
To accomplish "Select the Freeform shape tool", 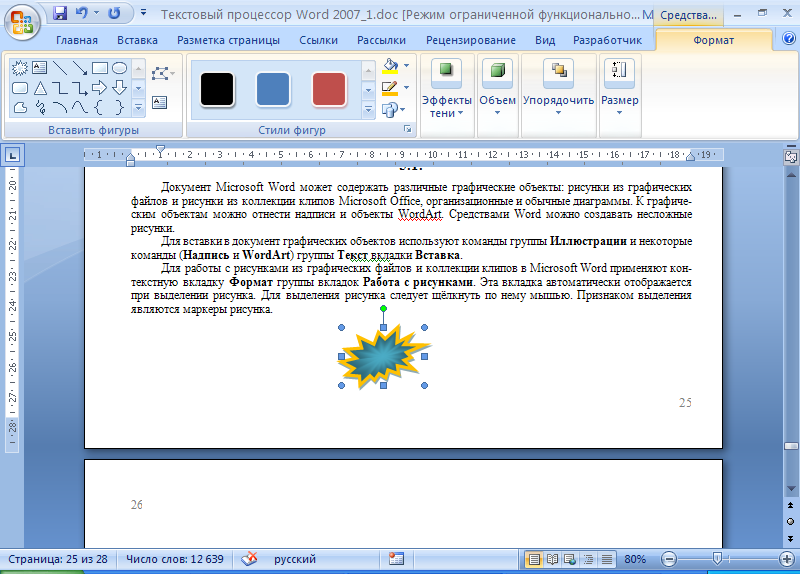I will 19,107.
